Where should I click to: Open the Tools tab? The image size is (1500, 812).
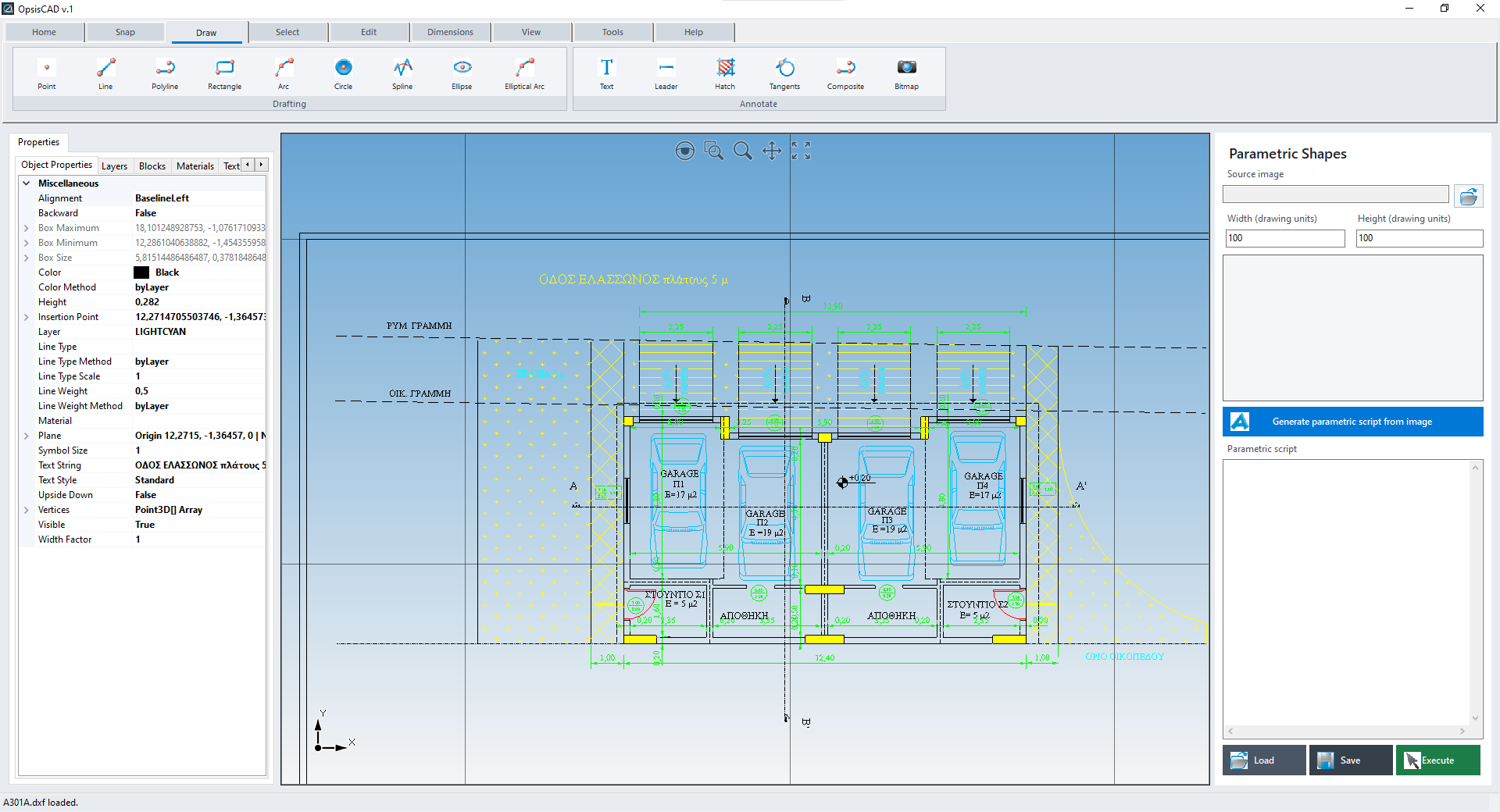(x=612, y=32)
